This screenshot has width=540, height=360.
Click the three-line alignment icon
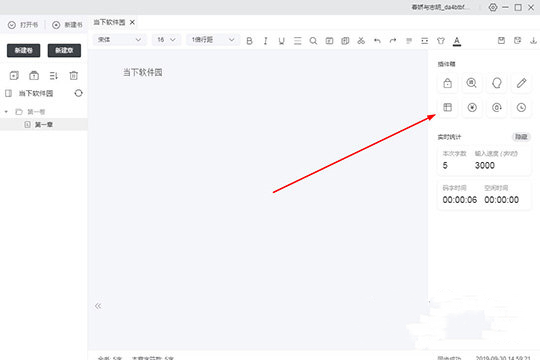point(298,41)
